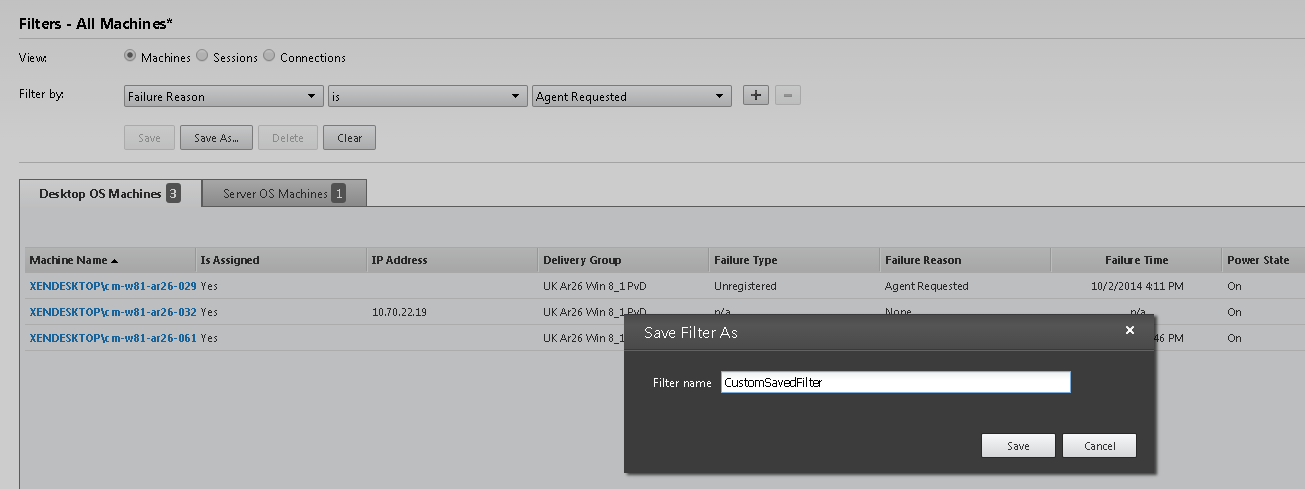Switch to Server OS Machines tab

coord(284,194)
